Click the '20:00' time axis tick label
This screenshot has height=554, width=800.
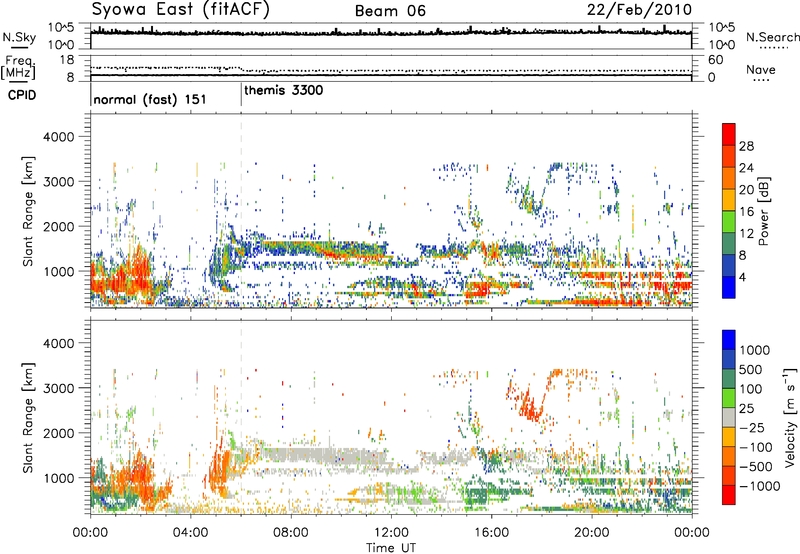tap(591, 533)
